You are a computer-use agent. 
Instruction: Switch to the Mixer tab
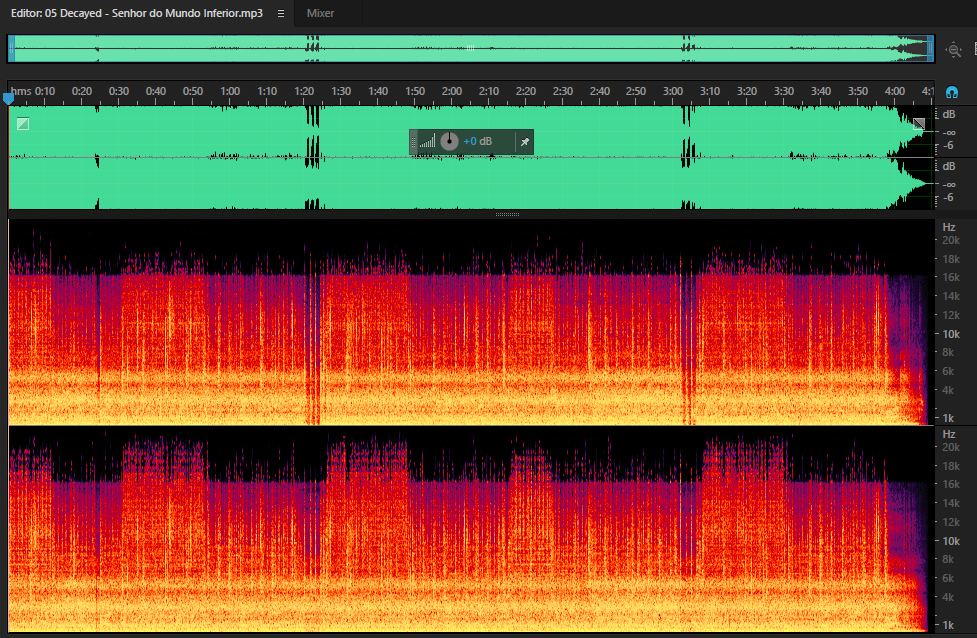320,13
